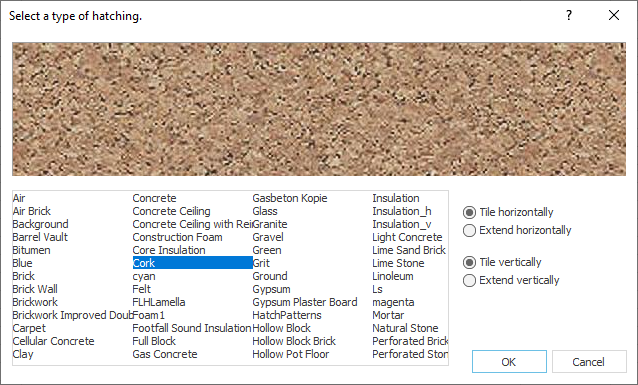Viewport: 638px width, 385px height.
Task: Select HatchPatterns entry
Action: click(287, 315)
